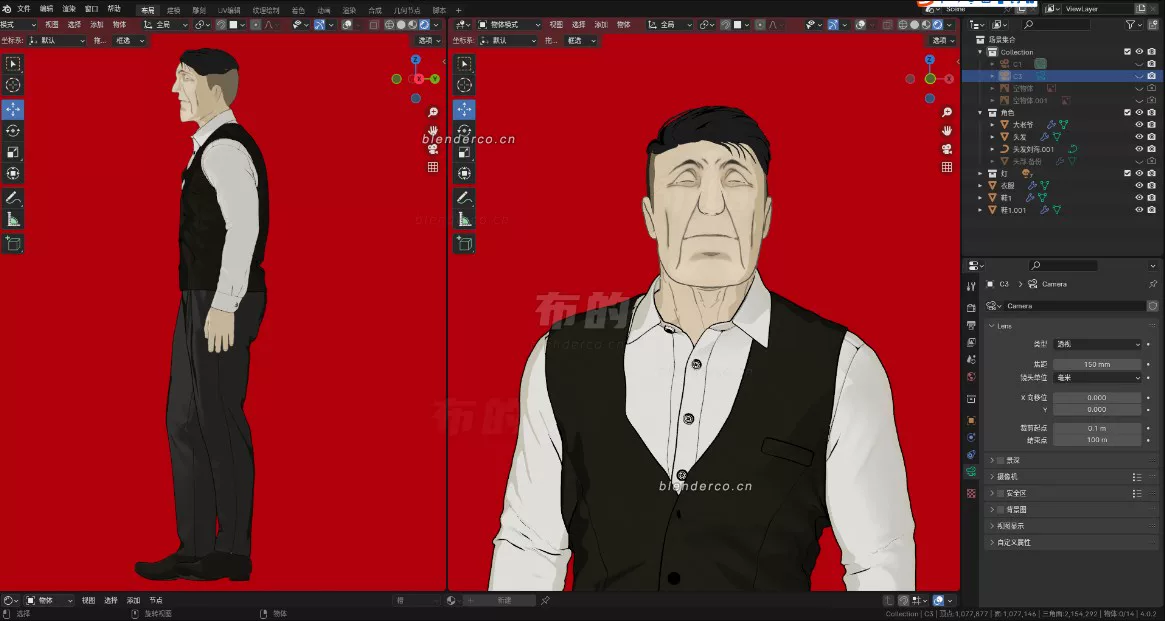Image resolution: width=1165 pixels, height=621 pixels.
Task: Switch to the UV编辑 workspace tab
Action: (228, 10)
